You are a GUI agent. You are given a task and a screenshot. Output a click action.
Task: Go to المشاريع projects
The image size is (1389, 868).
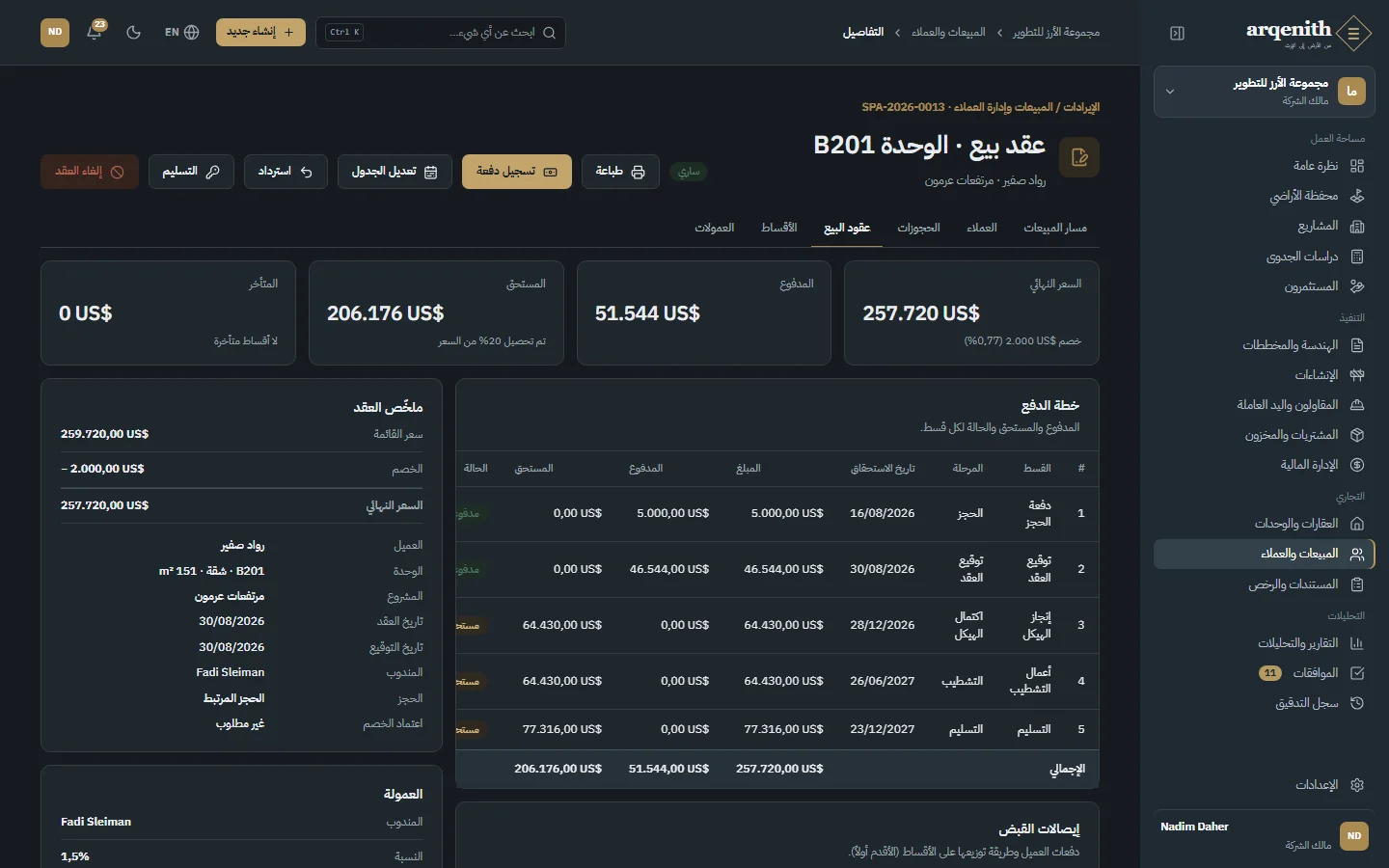1264,226
